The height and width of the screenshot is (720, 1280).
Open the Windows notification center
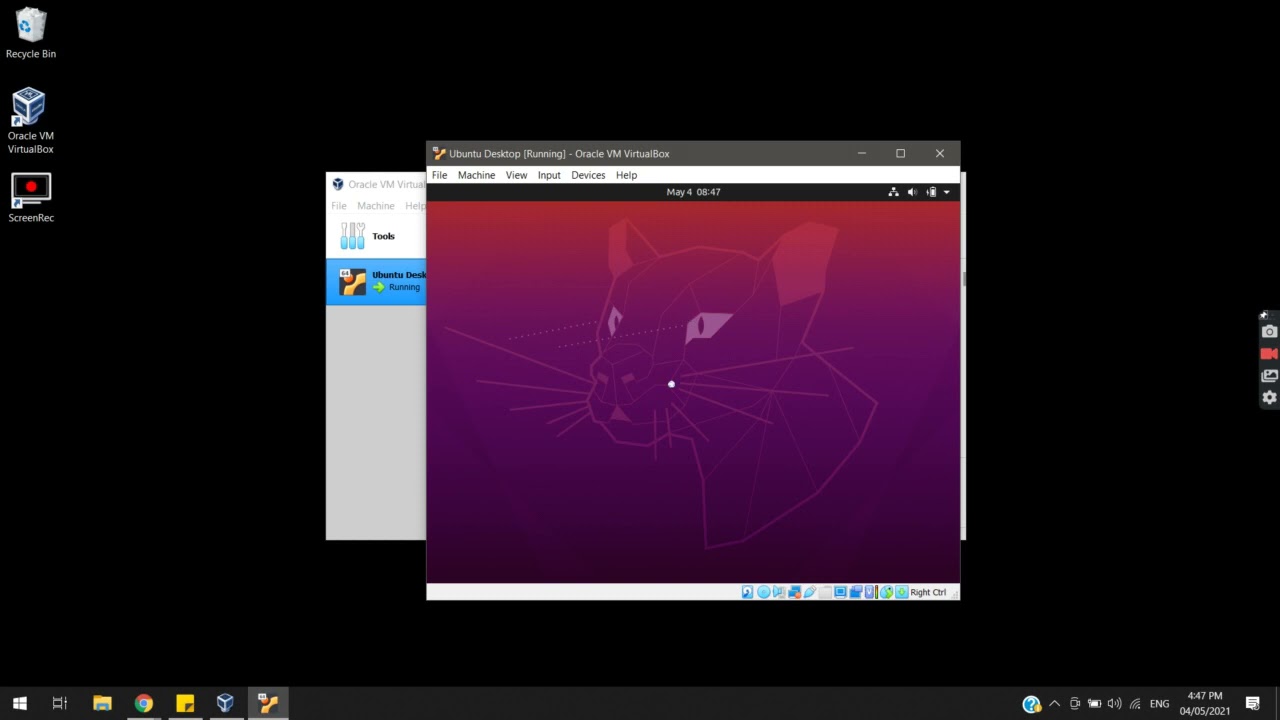[1252, 704]
